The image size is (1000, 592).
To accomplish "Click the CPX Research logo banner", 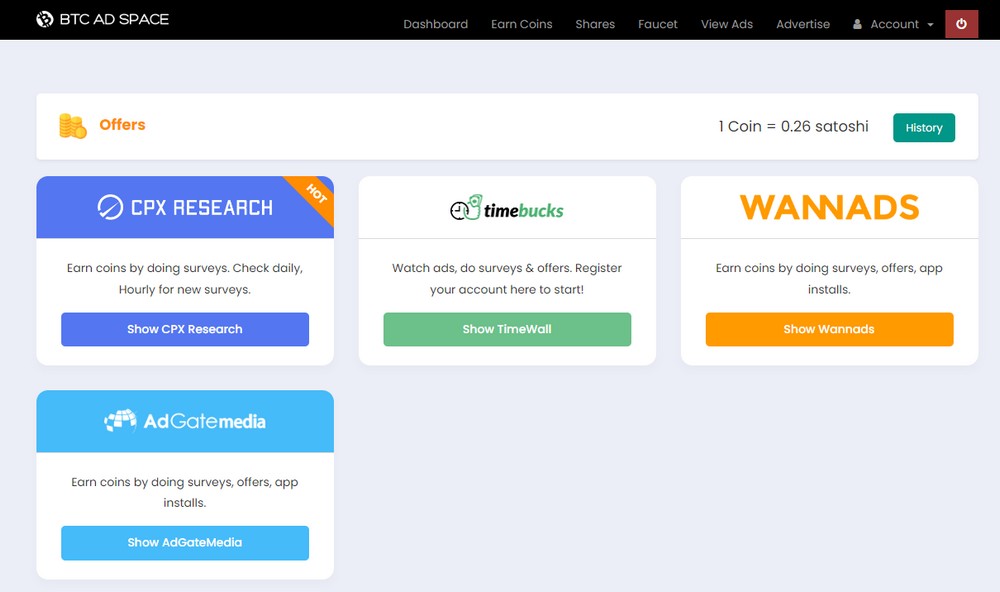I will (x=185, y=207).
